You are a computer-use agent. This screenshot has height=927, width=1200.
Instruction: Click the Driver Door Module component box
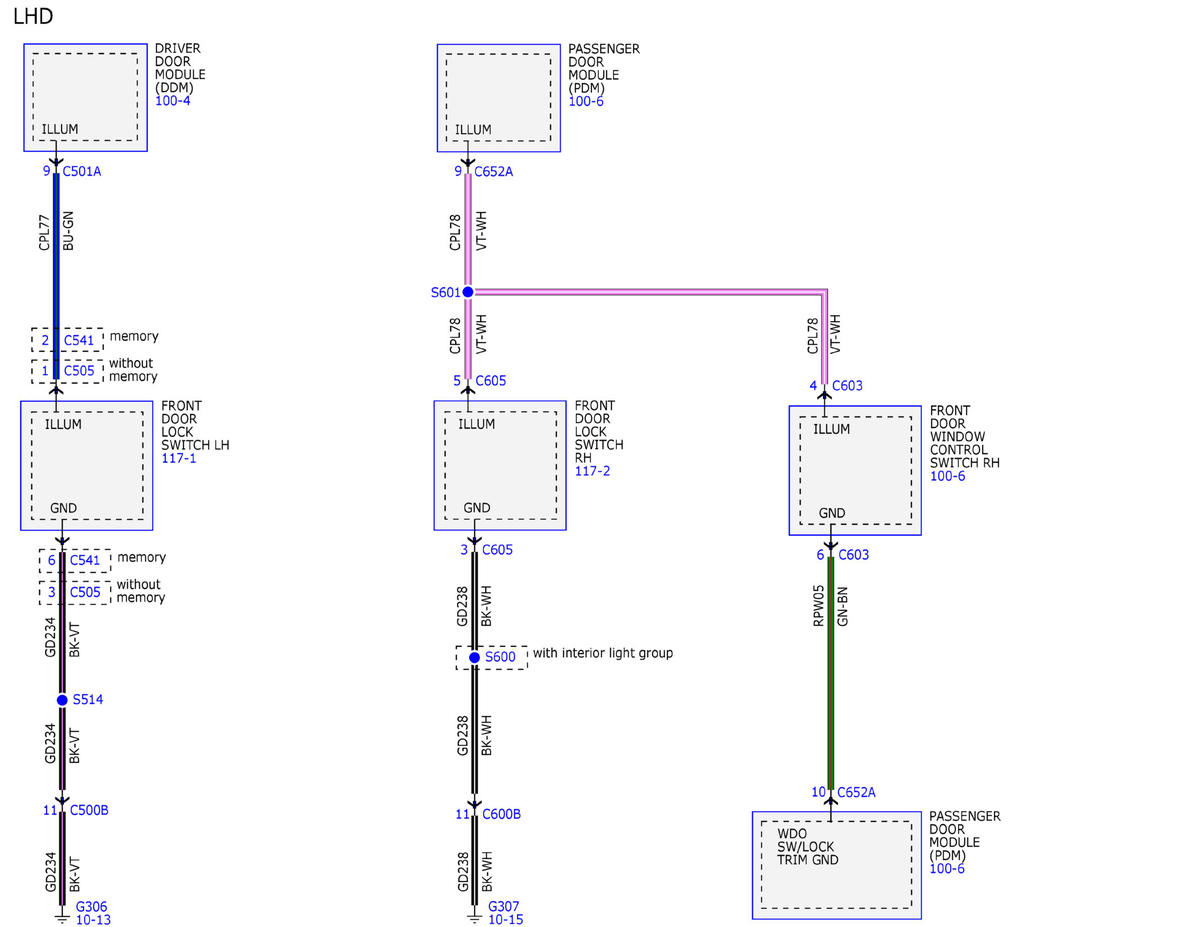point(85,97)
